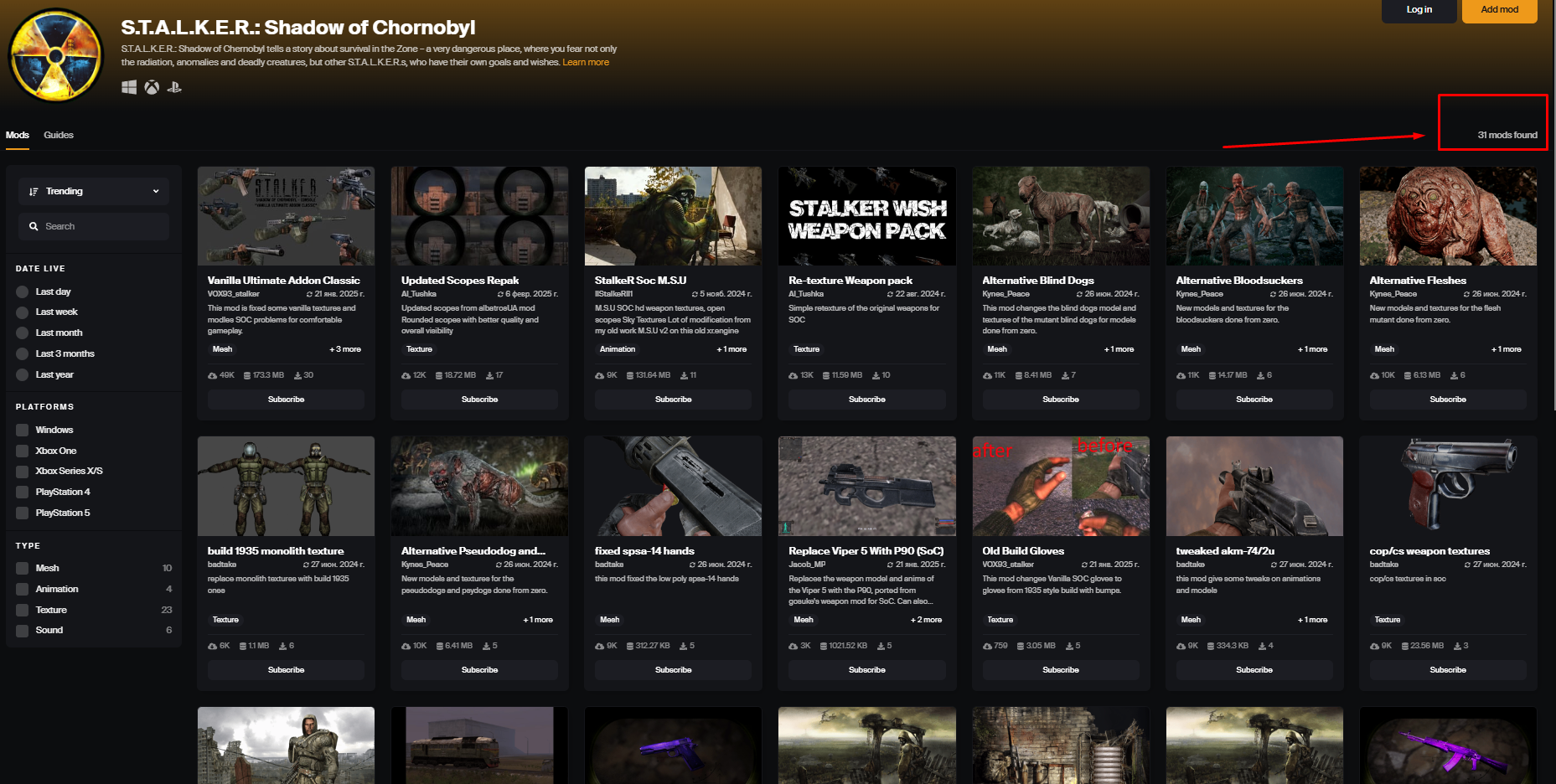
Task: Click the Search mods input field
Action: 94,226
